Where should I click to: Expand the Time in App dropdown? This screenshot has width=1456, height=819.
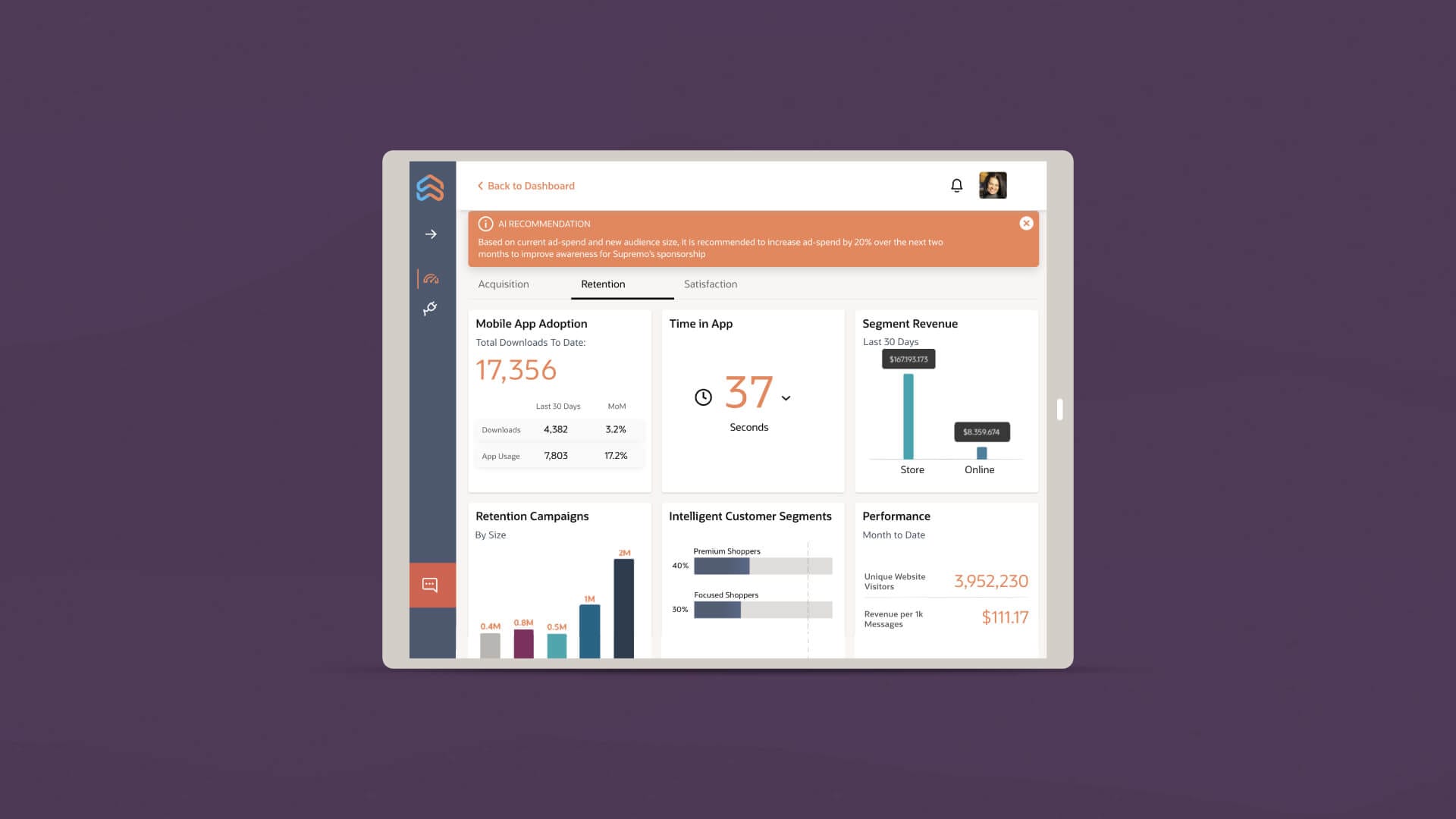click(x=786, y=397)
